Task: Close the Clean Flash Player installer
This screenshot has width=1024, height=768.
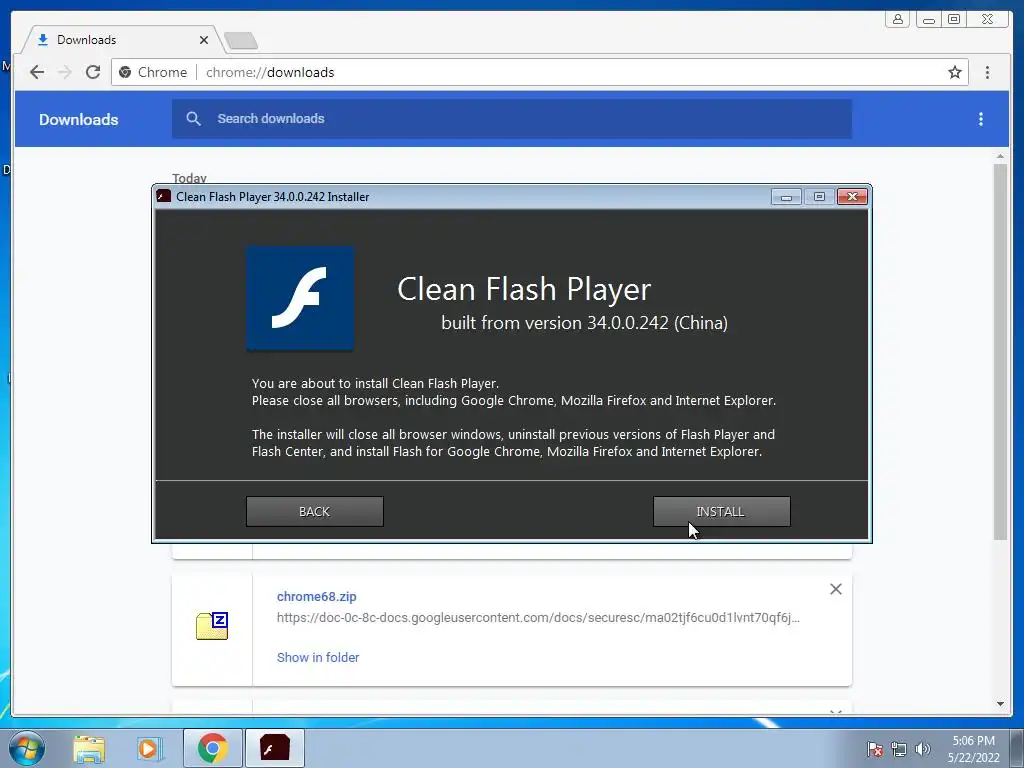Action: pos(852,197)
